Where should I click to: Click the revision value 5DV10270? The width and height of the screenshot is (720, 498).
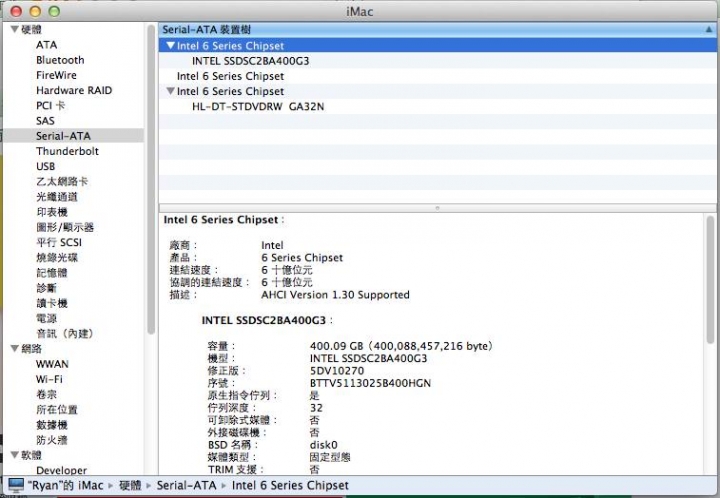[337, 370]
